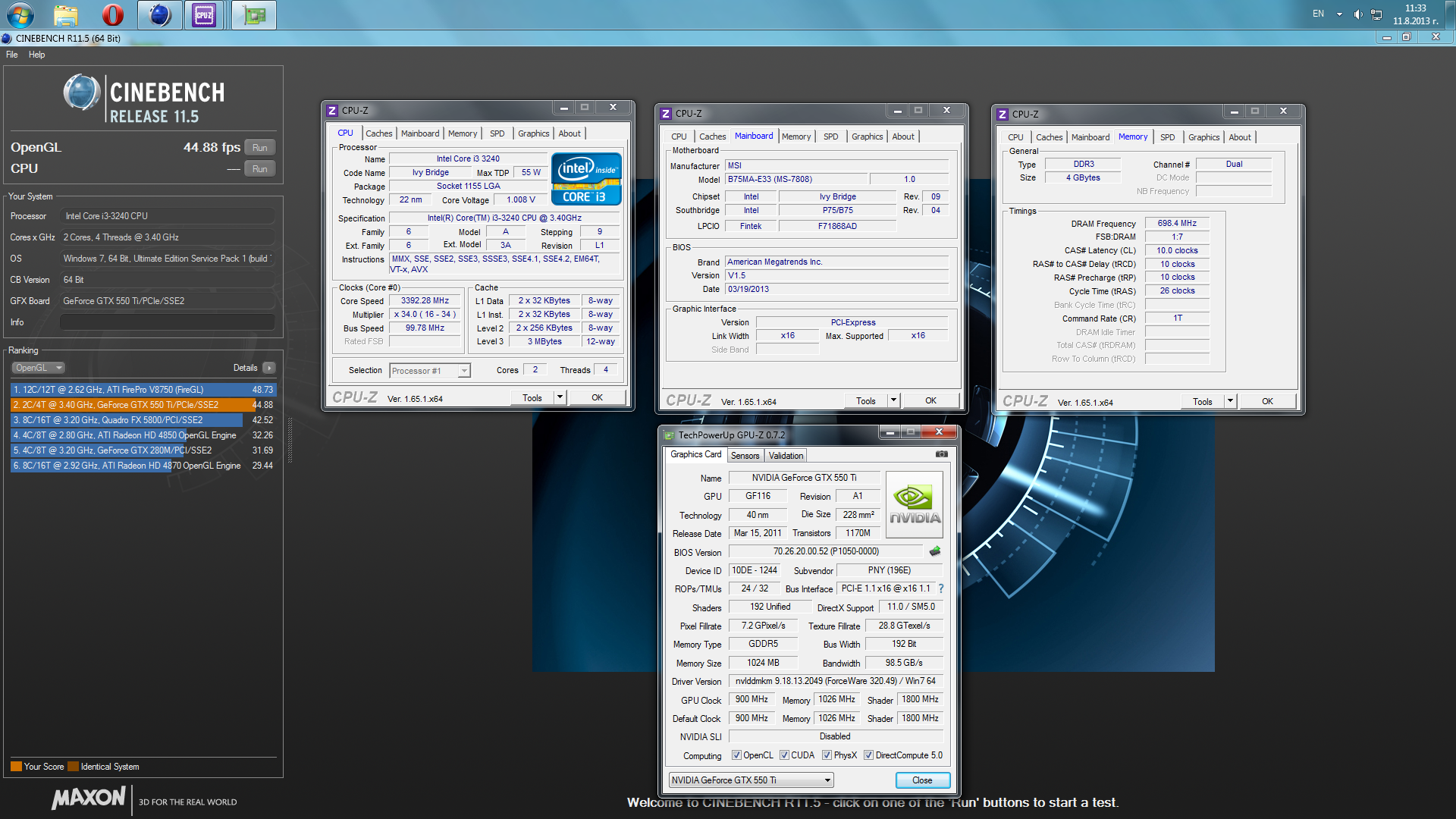
Task: Toggle the OpenCL checkbox
Action: pos(736,755)
